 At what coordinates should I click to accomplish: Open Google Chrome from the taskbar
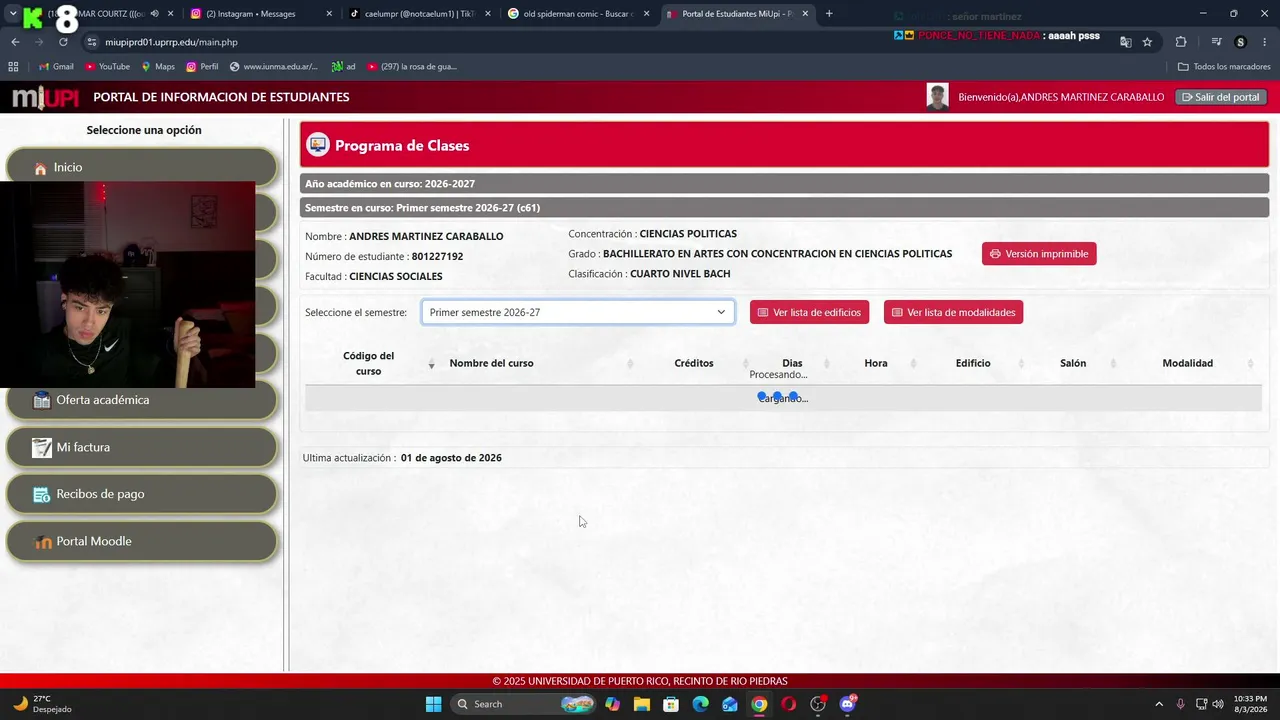(760, 704)
